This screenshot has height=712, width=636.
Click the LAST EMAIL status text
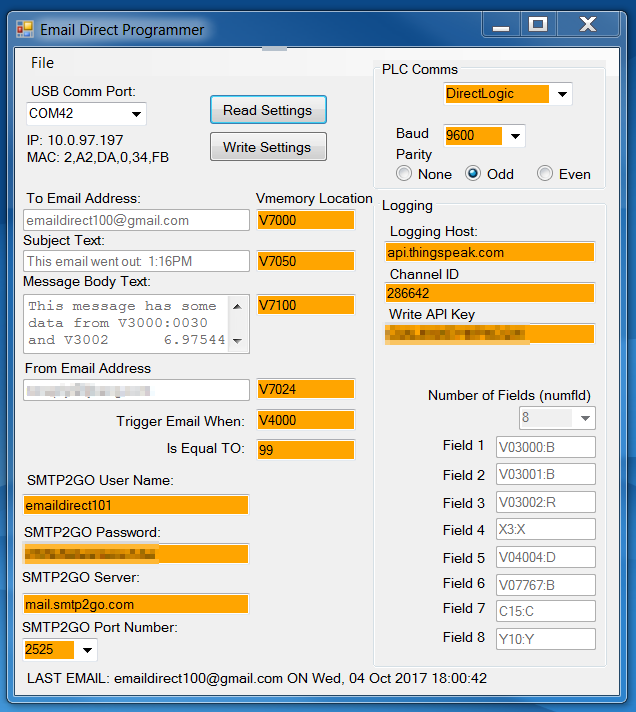point(256,678)
